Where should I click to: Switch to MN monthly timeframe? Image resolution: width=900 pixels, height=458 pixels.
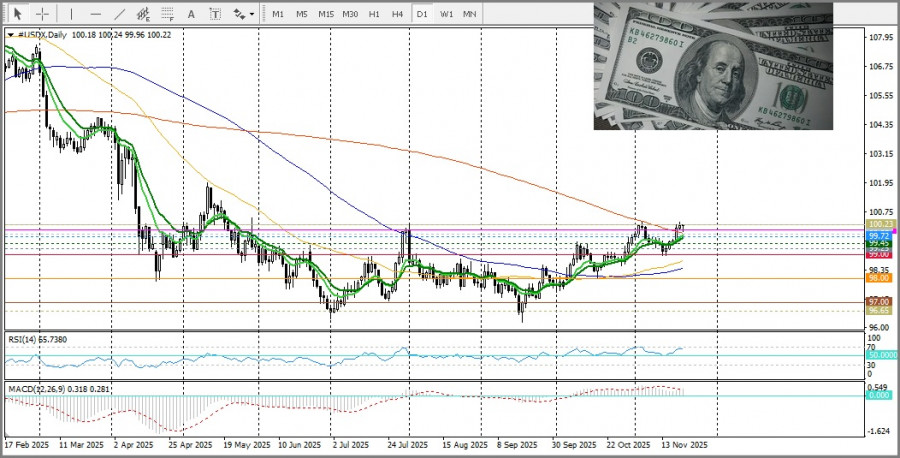point(470,14)
